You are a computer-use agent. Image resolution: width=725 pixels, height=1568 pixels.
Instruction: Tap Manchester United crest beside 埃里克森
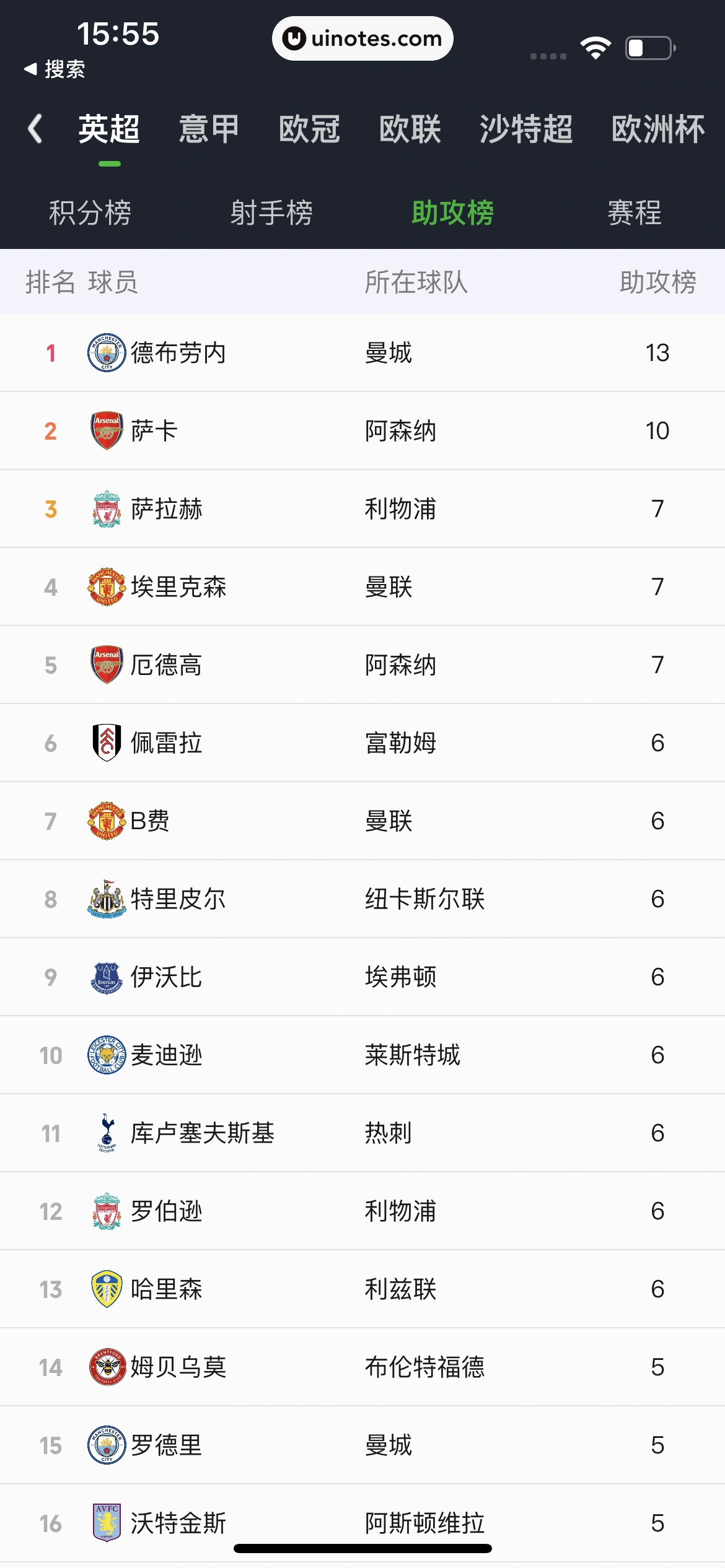107,586
